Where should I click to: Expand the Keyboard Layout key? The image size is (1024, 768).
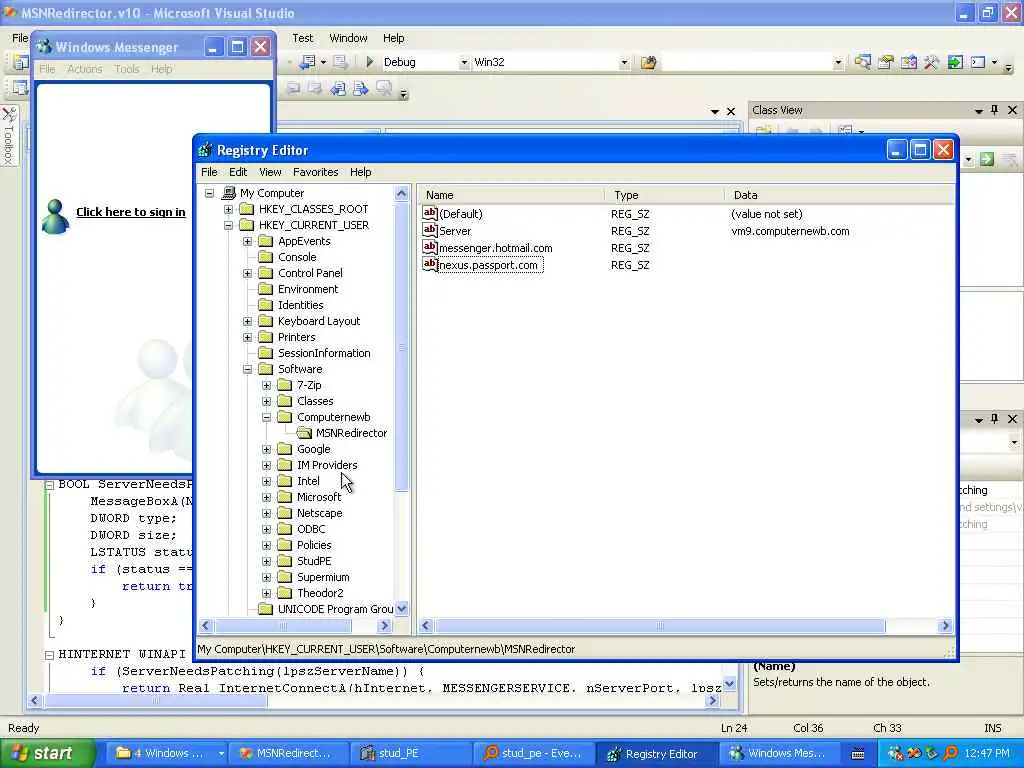(248, 321)
